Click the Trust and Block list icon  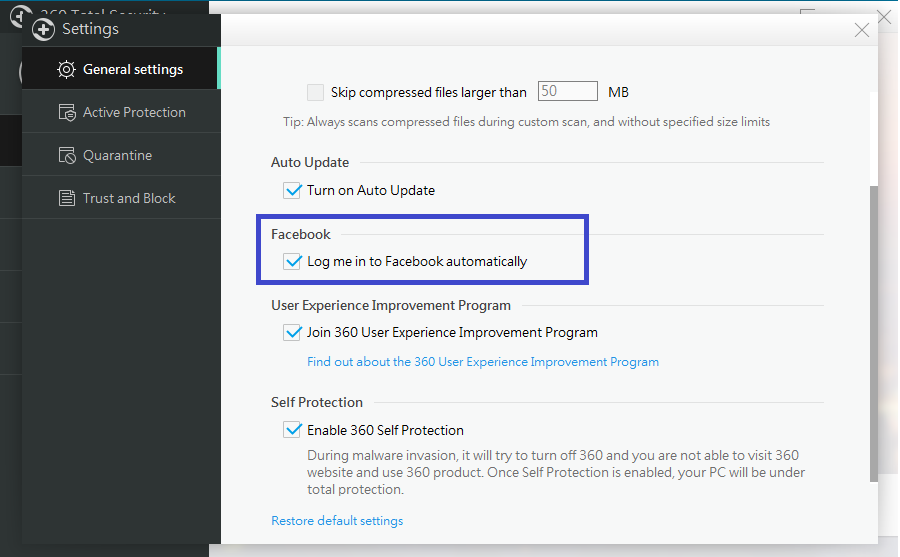67,199
